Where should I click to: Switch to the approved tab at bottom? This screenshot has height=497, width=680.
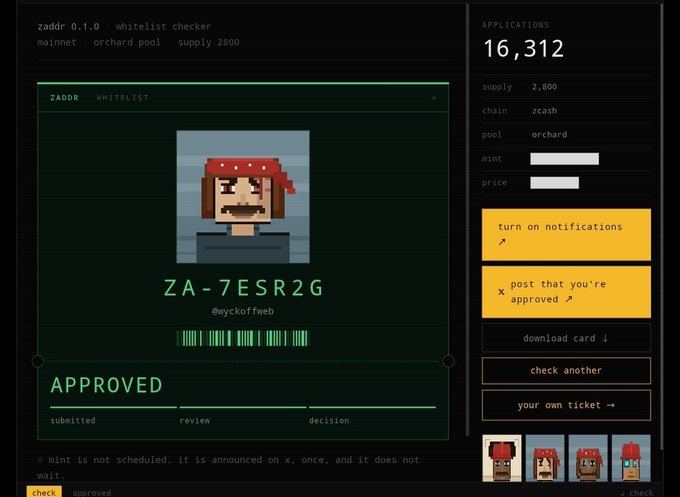click(x=92, y=493)
